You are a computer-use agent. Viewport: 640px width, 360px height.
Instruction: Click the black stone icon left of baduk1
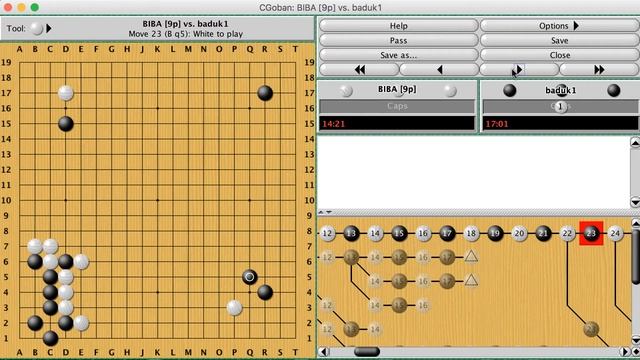click(x=509, y=90)
